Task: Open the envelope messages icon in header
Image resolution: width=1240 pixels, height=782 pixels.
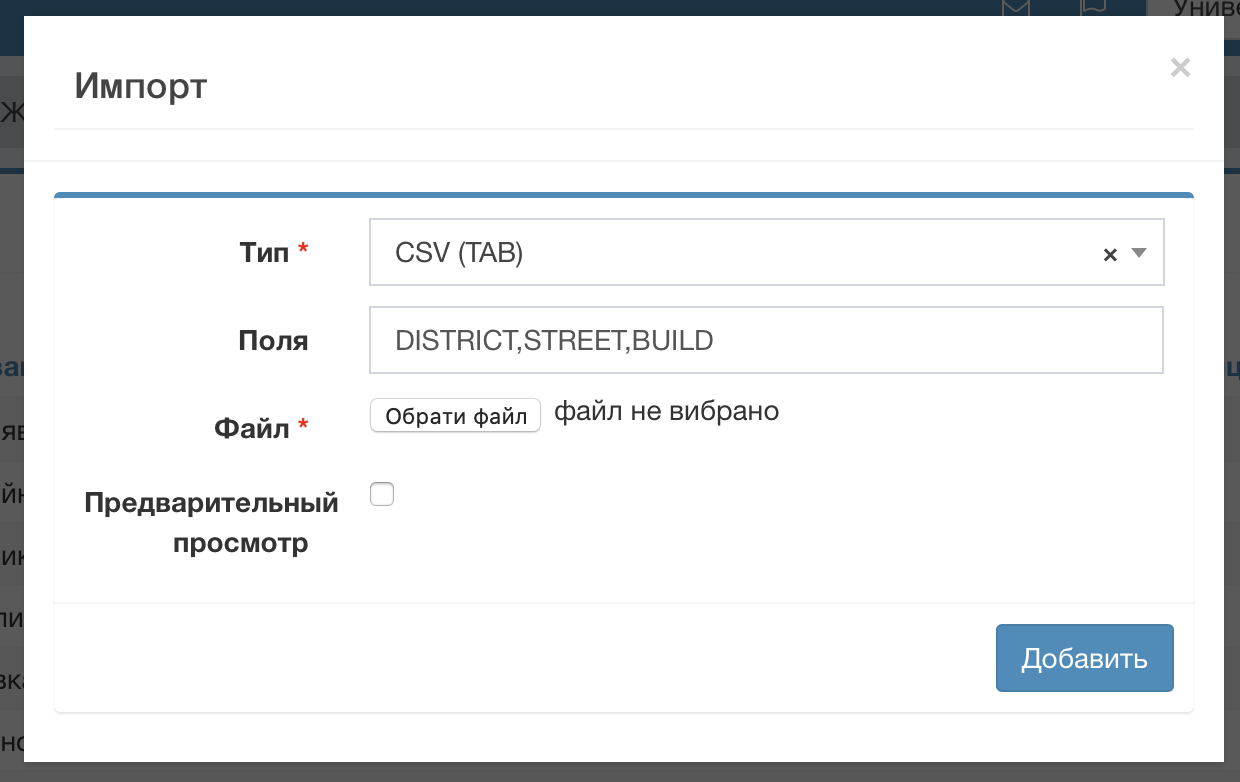Action: (x=1015, y=8)
